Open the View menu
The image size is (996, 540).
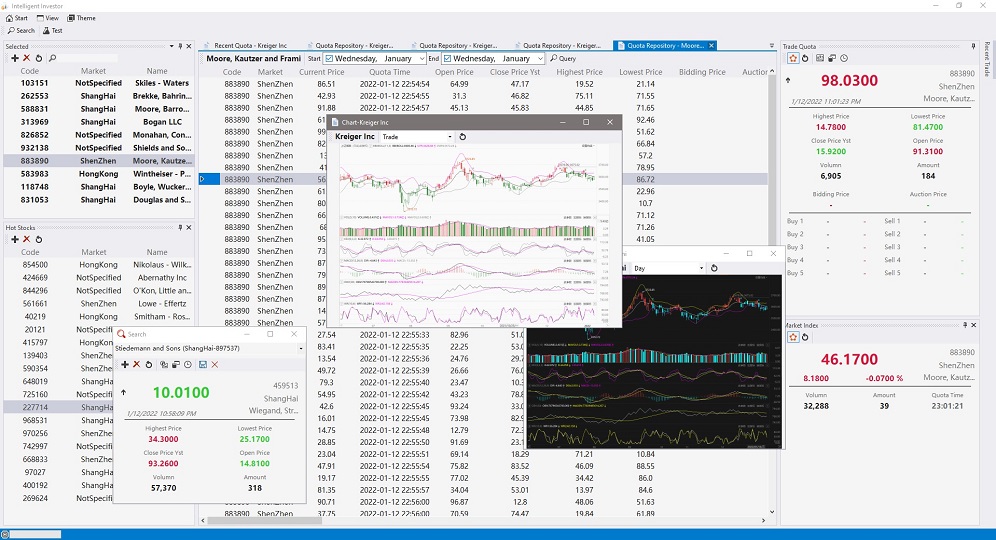(48, 18)
